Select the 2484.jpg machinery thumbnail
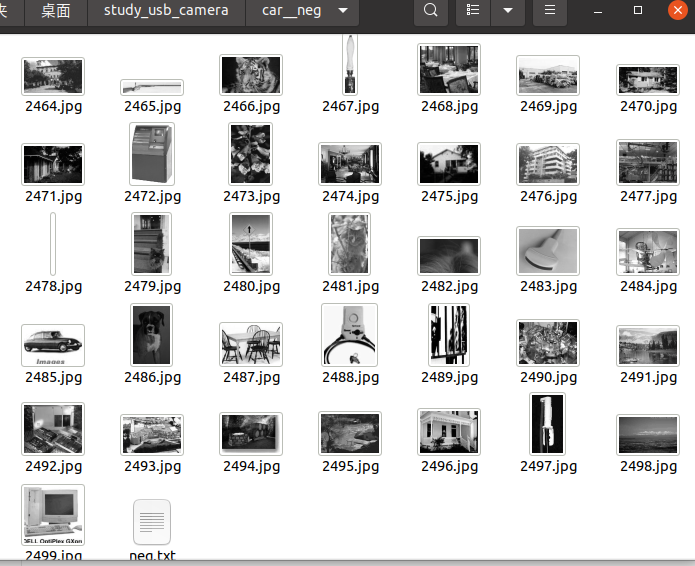The image size is (695, 566). pyautogui.click(x=648, y=252)
